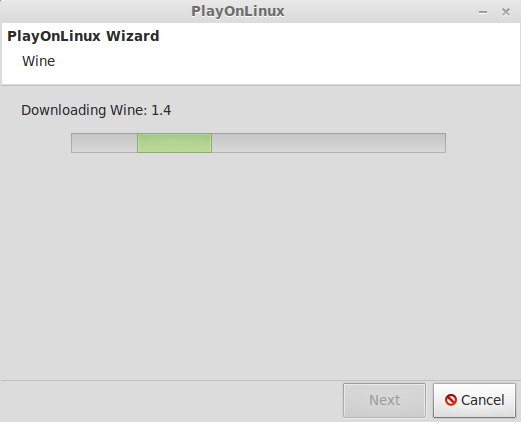521x422 pixels.
Task: Click the word Downloading in status label
Action: tap(63, 110)
